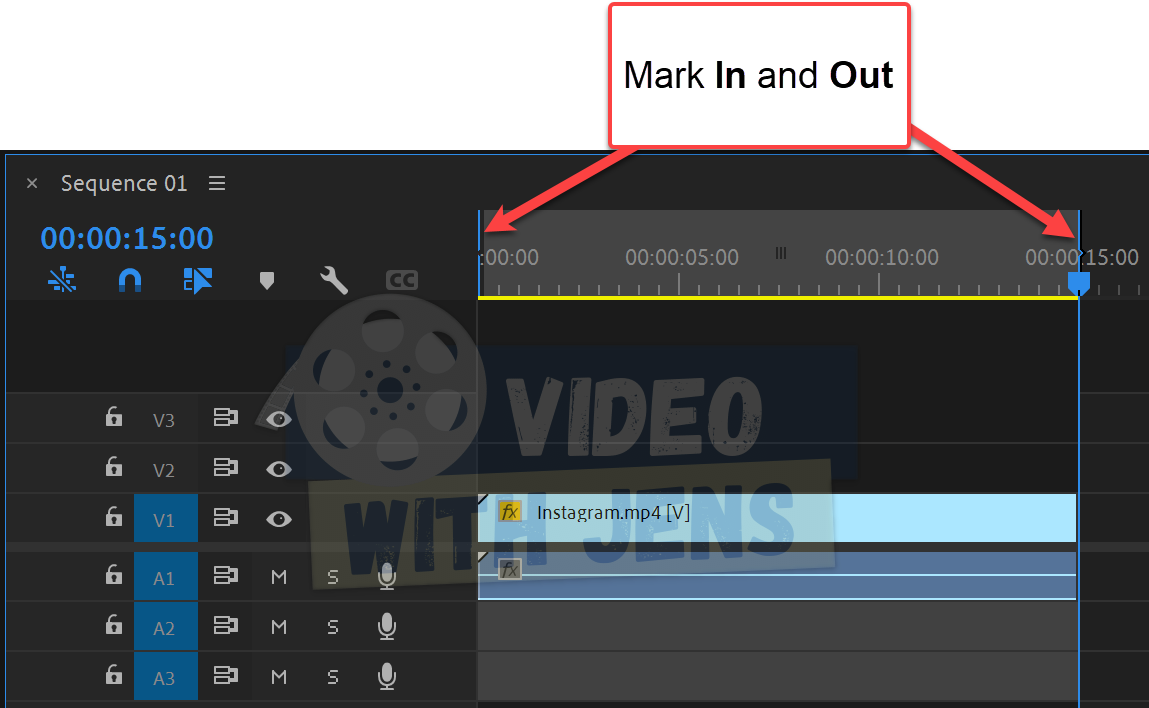
Task: Toggle lock on track V3
Action: pyautogui.click(x=113, y=417)
